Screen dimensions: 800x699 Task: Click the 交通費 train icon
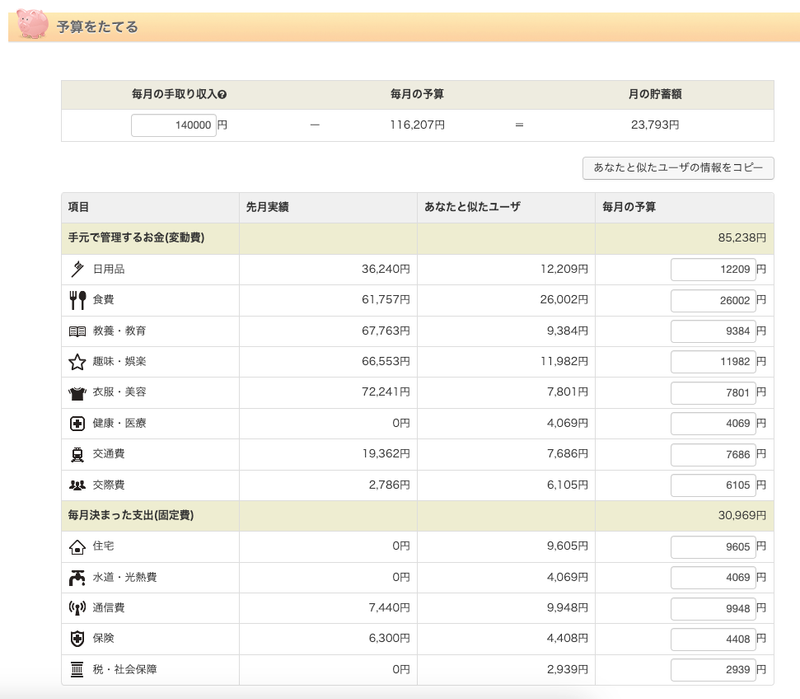(x=77, y=454)
